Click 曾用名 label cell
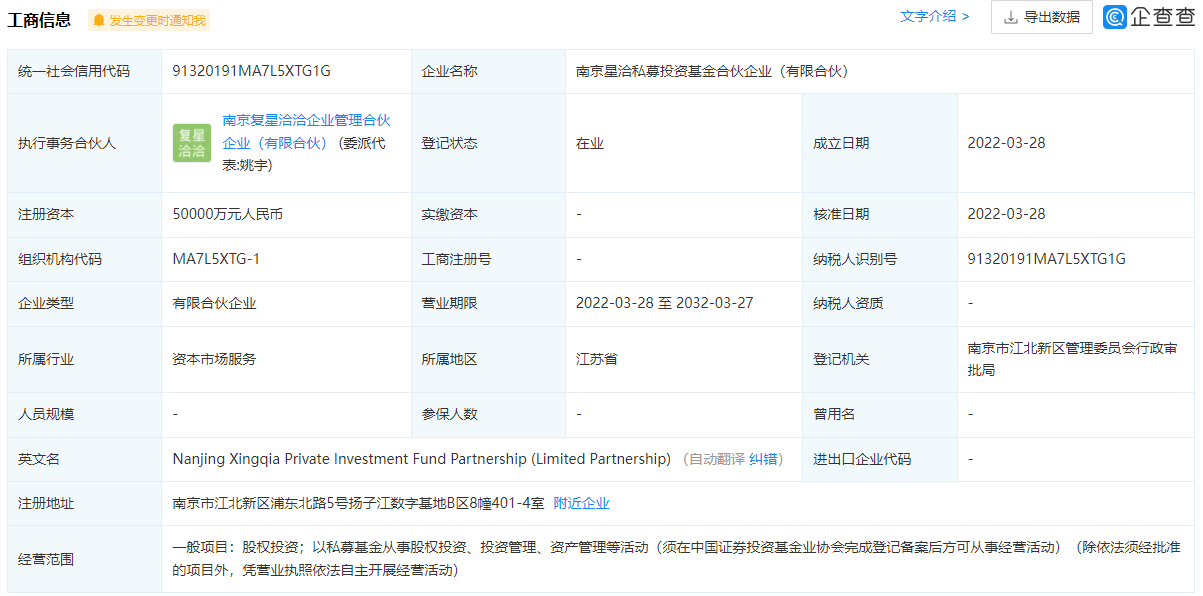 [880, 414]
